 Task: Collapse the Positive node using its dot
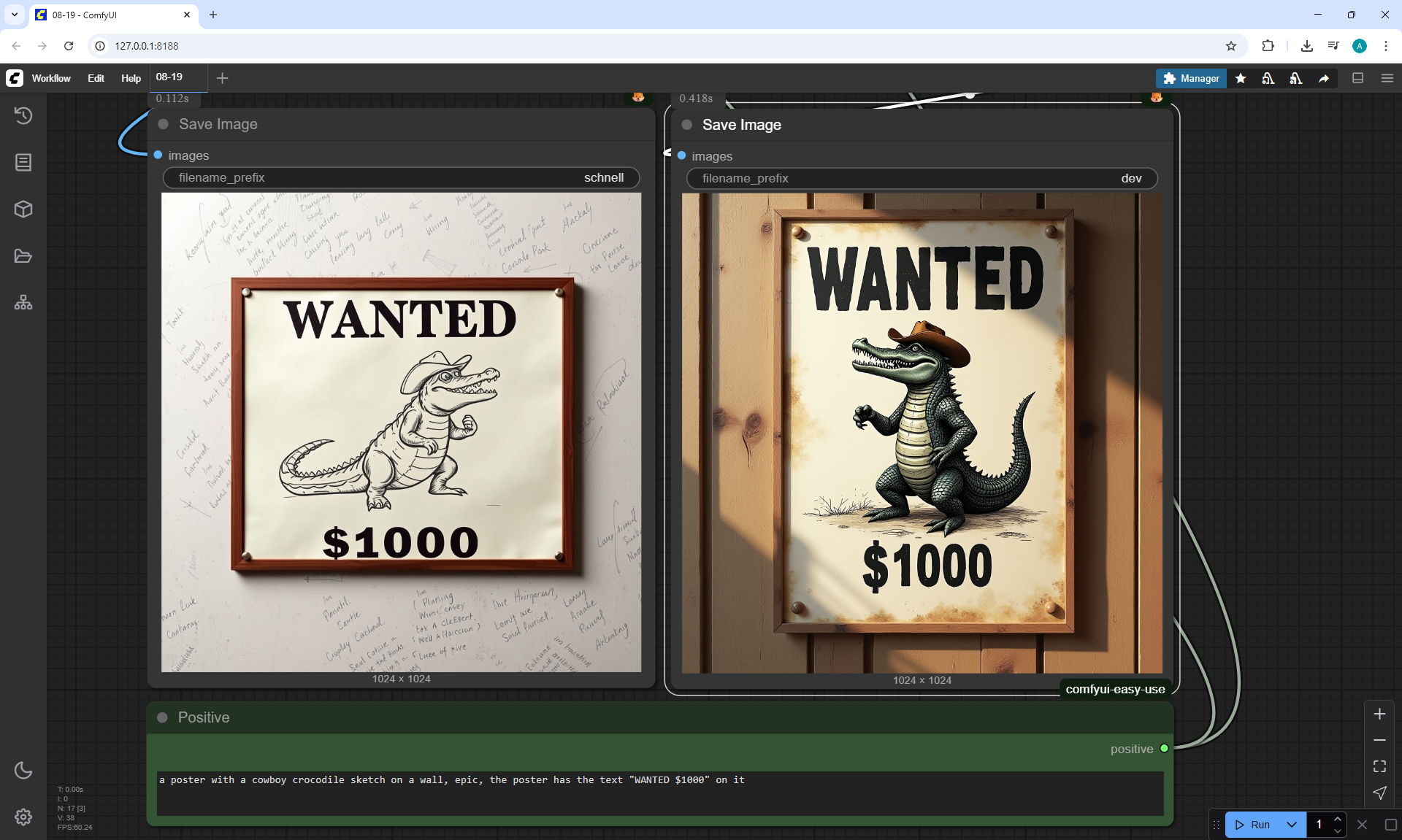coord(163,717)
